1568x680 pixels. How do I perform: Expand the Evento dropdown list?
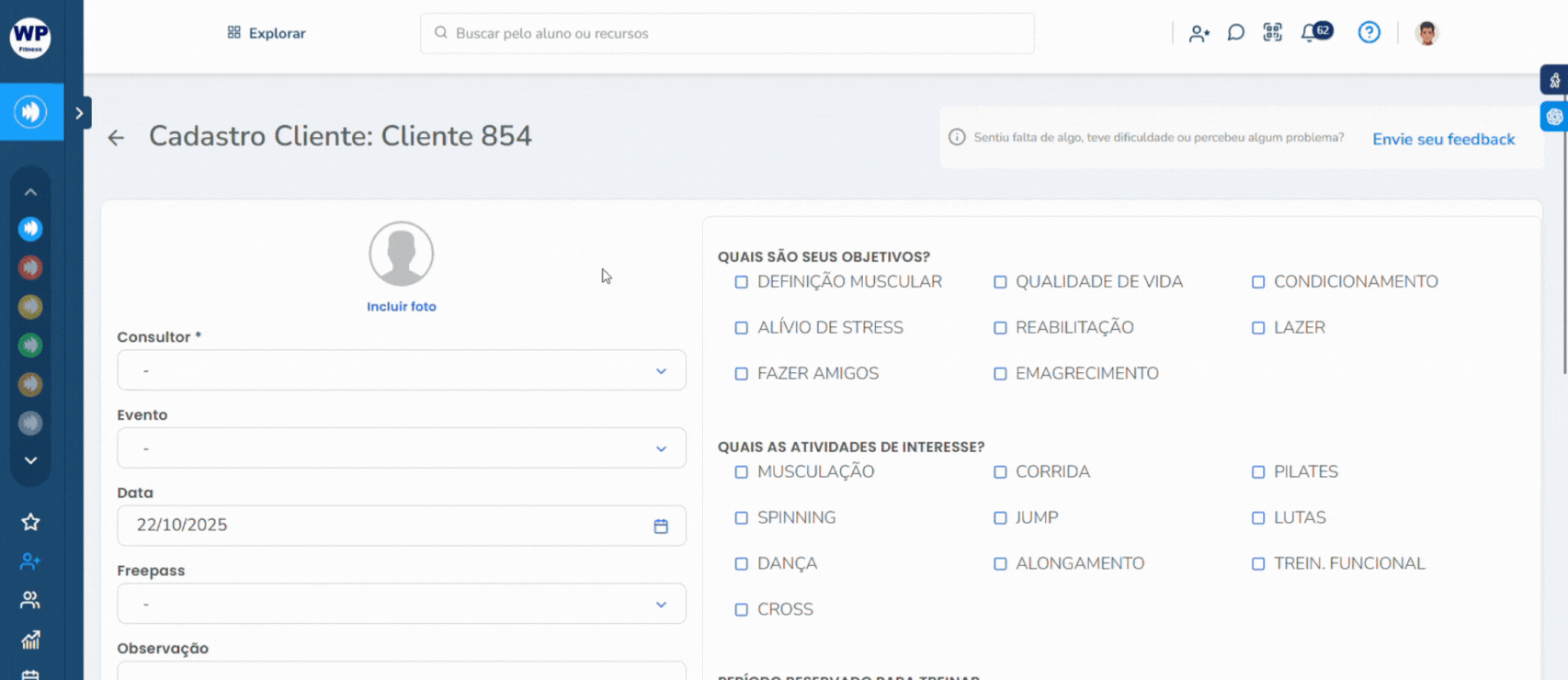pos(401,448)
